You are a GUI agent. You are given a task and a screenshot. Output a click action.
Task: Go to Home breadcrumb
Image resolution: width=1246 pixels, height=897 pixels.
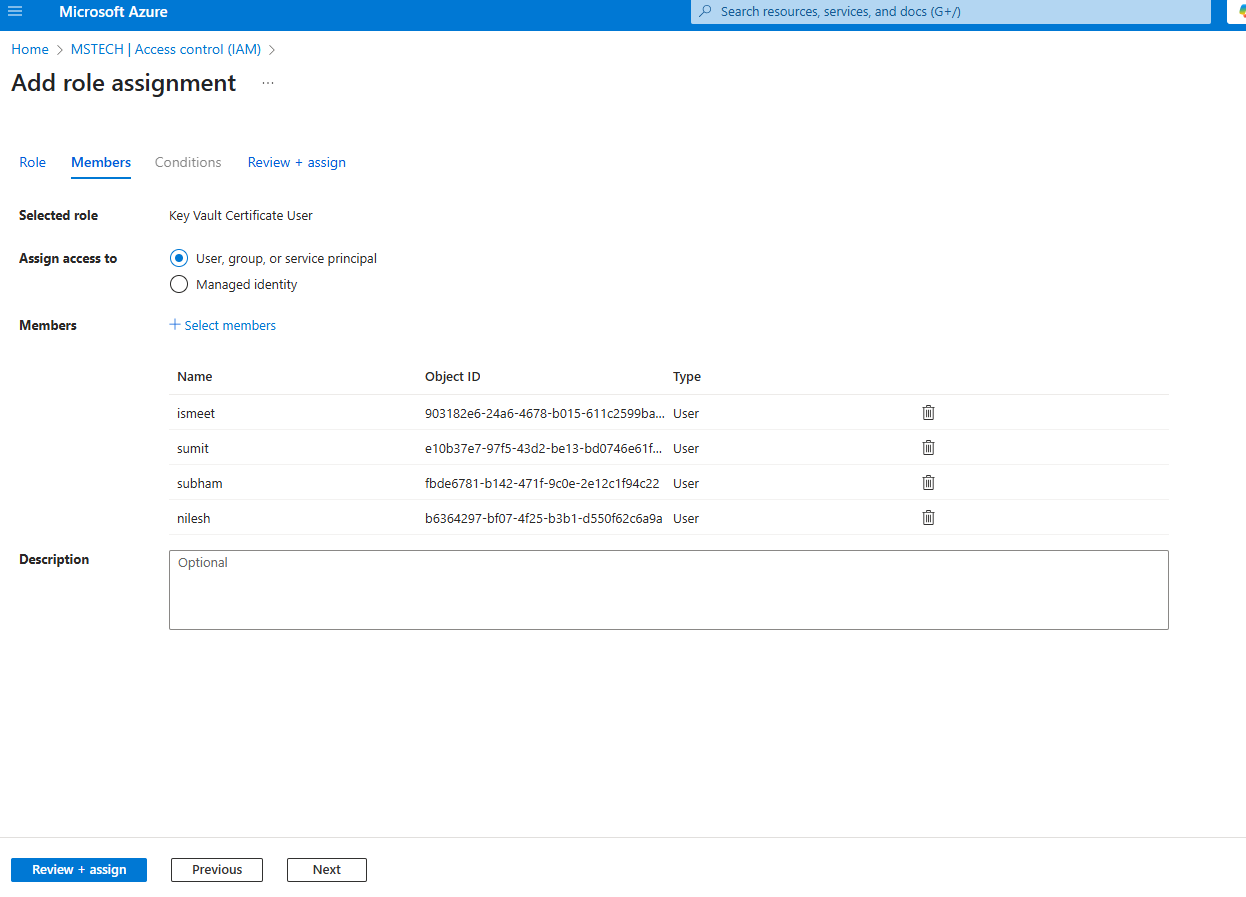[x=30, y=49]
